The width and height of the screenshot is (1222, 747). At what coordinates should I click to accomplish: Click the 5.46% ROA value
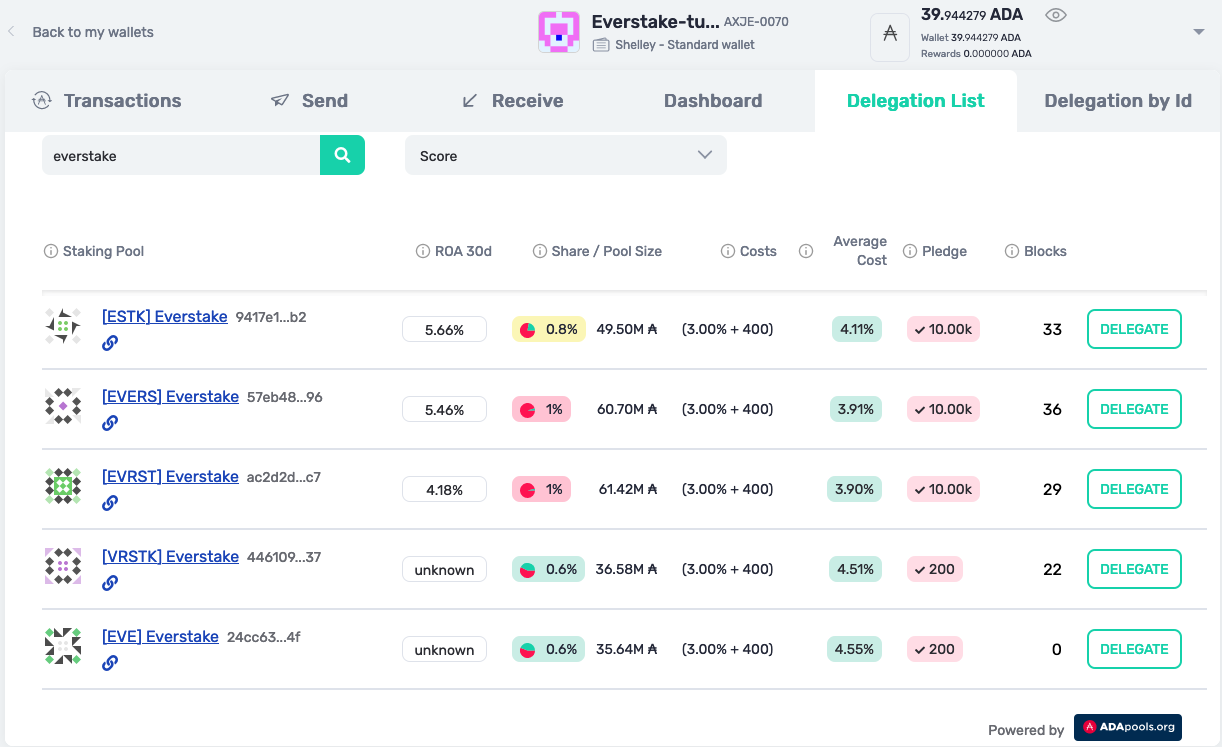coord(444,409)
